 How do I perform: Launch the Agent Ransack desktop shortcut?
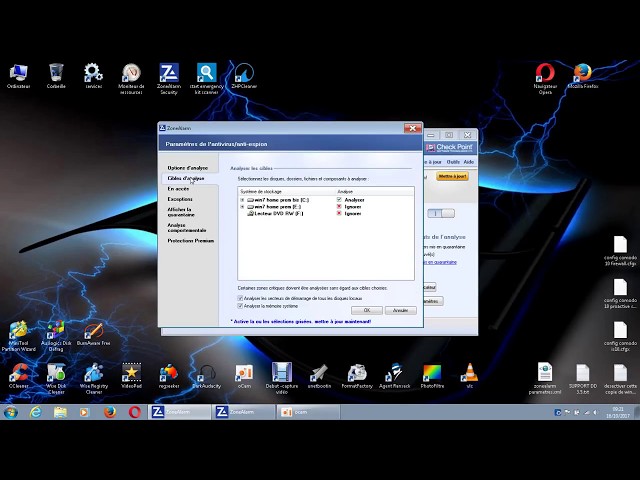394,376
